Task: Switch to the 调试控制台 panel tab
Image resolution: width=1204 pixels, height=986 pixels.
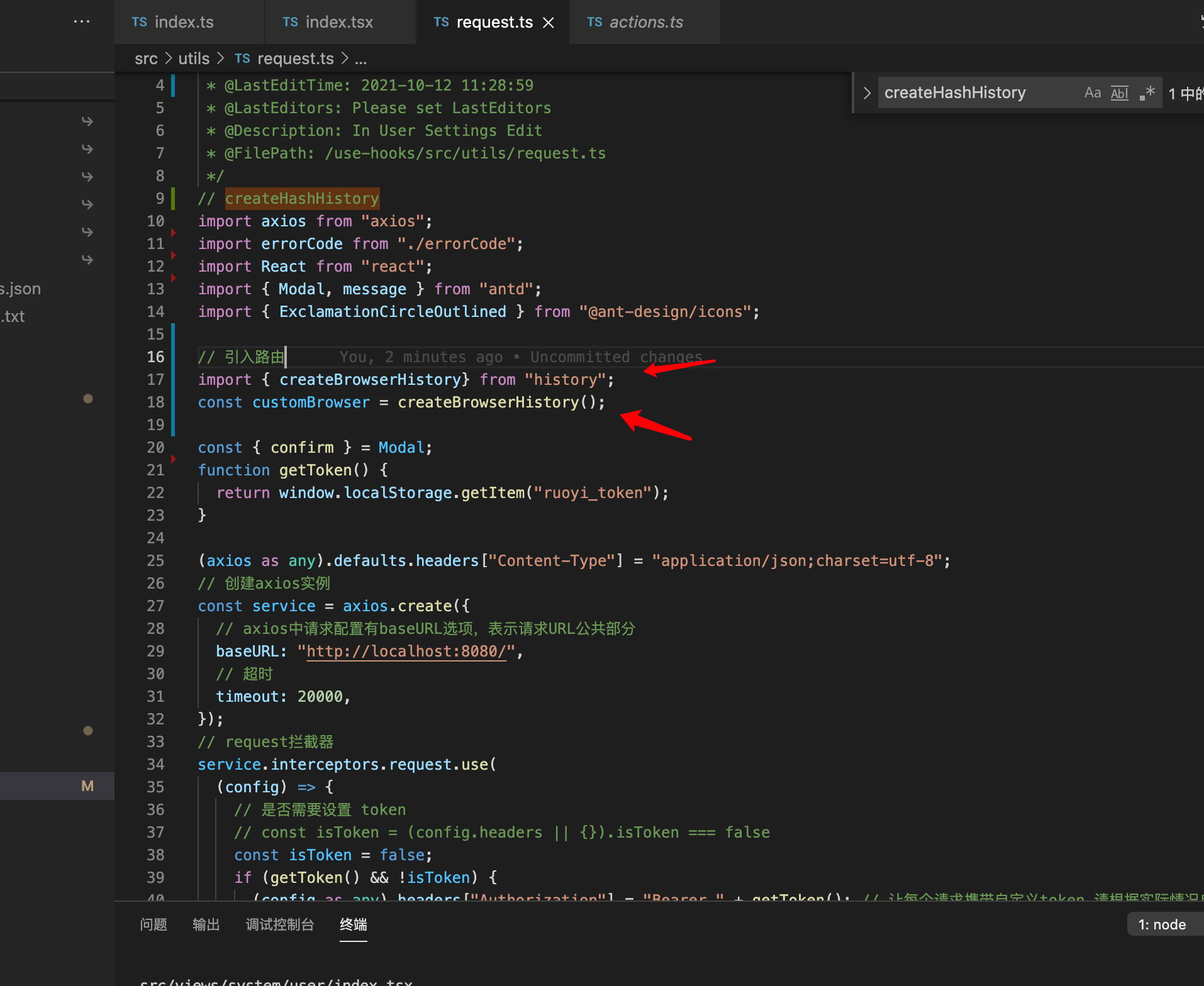Action: 280,924
